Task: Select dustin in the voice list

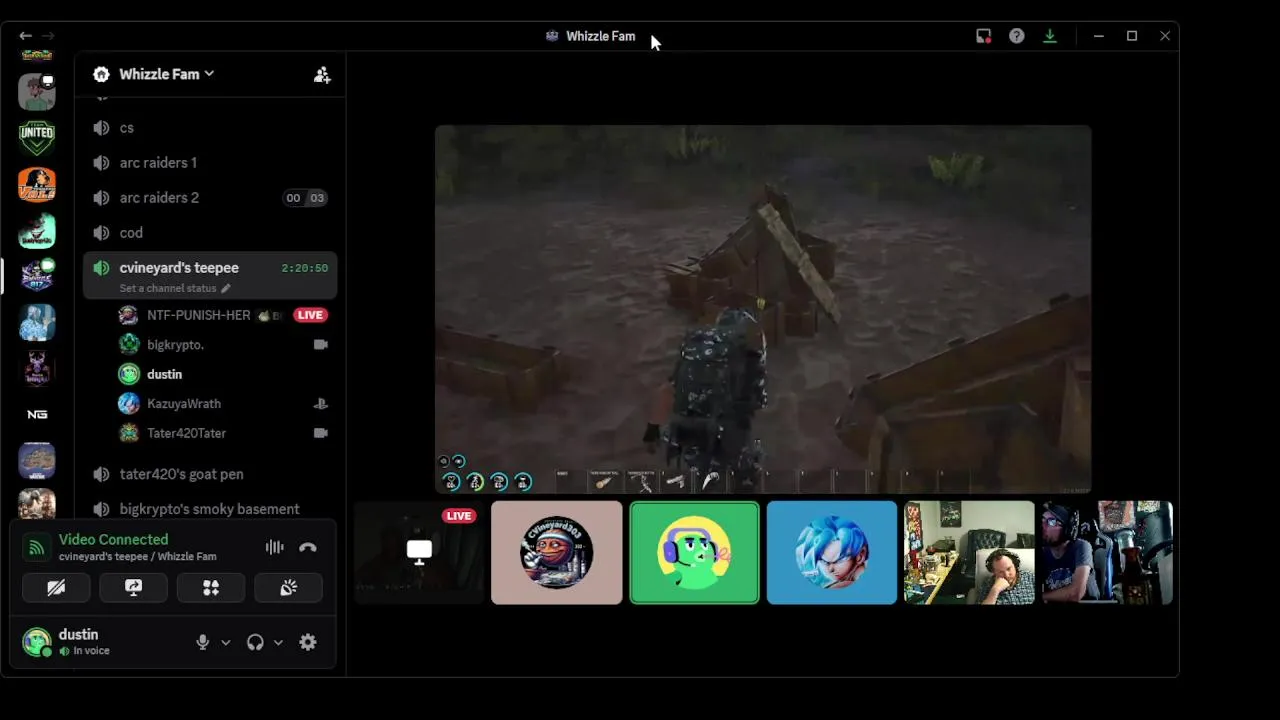Action: click(164, 374)
